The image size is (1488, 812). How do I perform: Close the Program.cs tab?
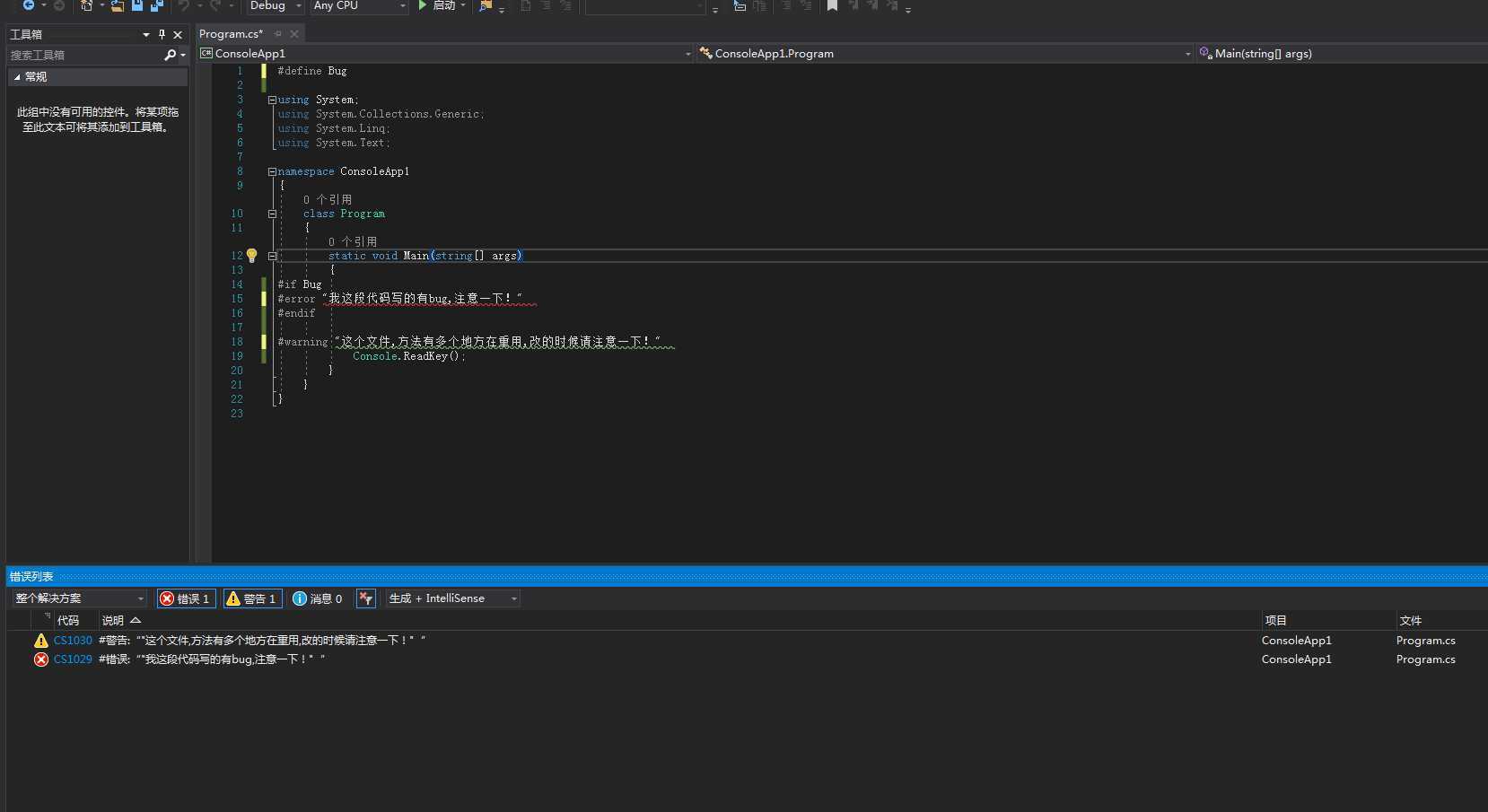click(x=293, y=34)
